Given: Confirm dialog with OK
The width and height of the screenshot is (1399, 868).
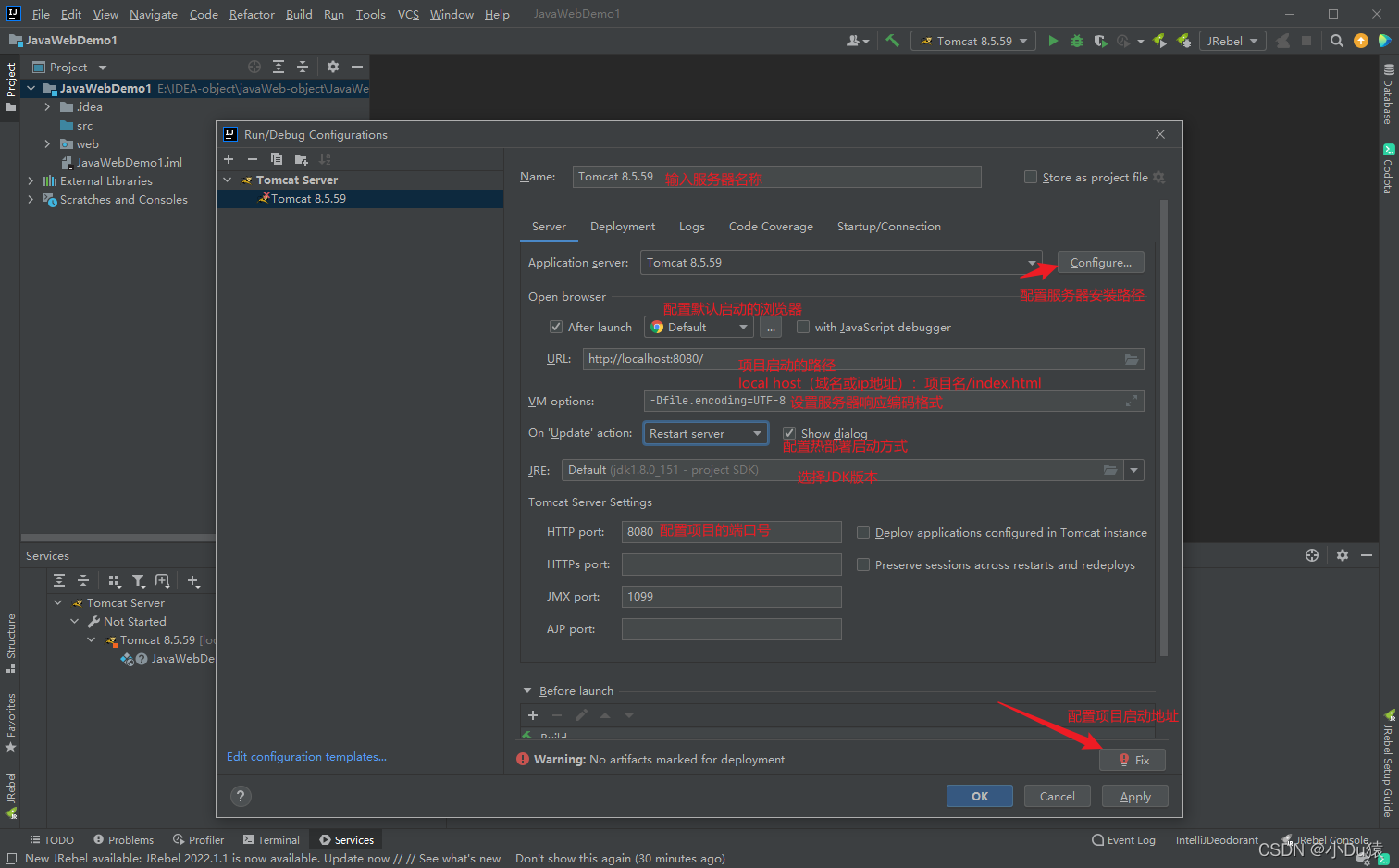Looking at the screenshot, I should (x=980, y=796).
